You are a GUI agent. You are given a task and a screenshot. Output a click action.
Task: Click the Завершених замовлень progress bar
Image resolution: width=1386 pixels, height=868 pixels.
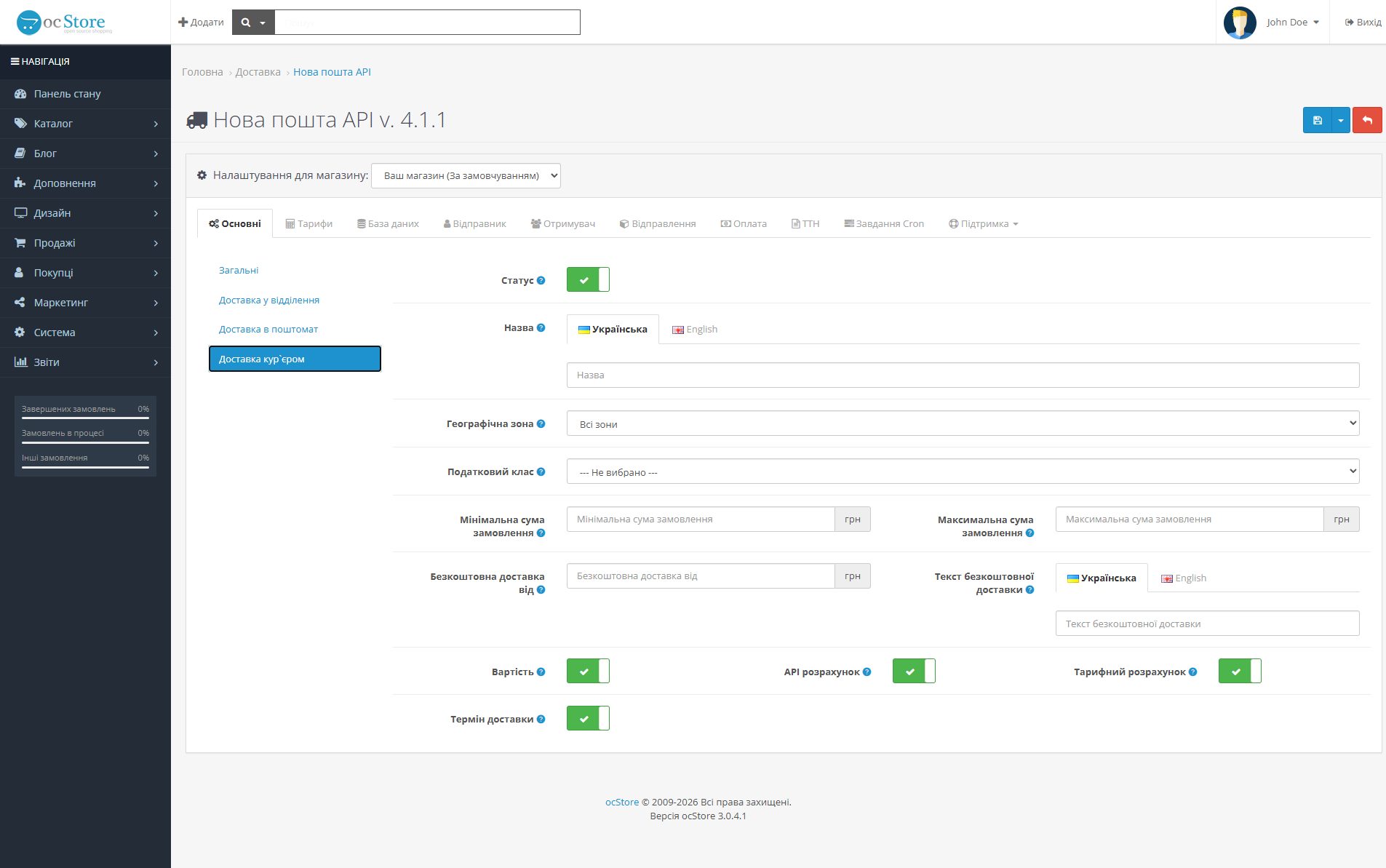(85, 418)
